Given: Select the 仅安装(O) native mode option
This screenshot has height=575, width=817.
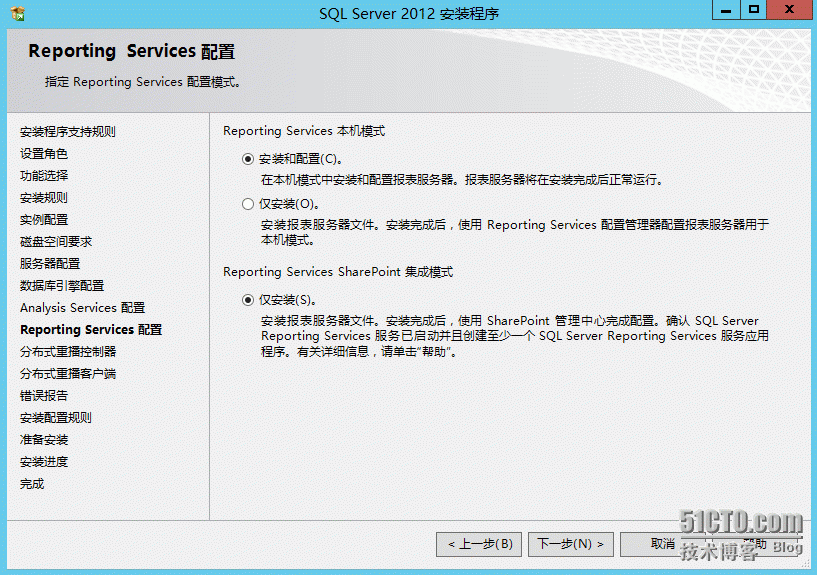Looking at the screenshot, I should click(248, 204).
